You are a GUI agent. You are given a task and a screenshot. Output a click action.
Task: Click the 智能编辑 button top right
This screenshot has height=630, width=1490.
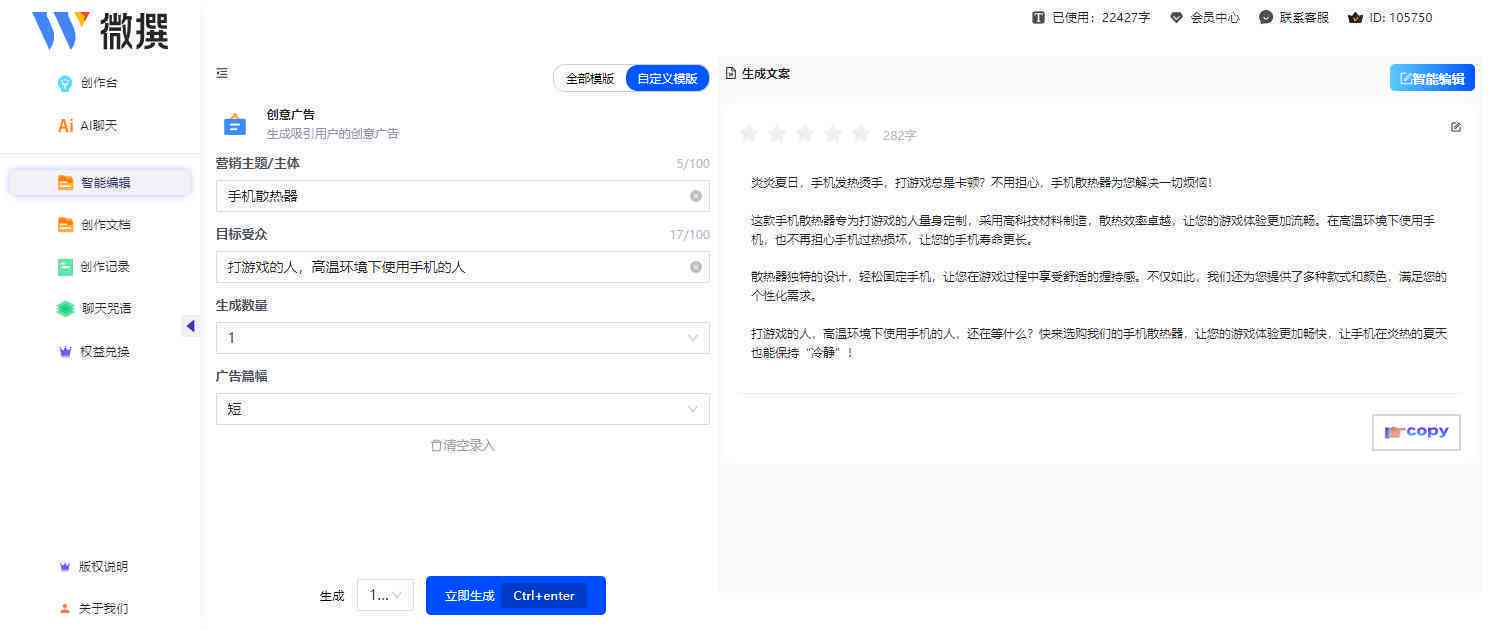[1432, 78]
